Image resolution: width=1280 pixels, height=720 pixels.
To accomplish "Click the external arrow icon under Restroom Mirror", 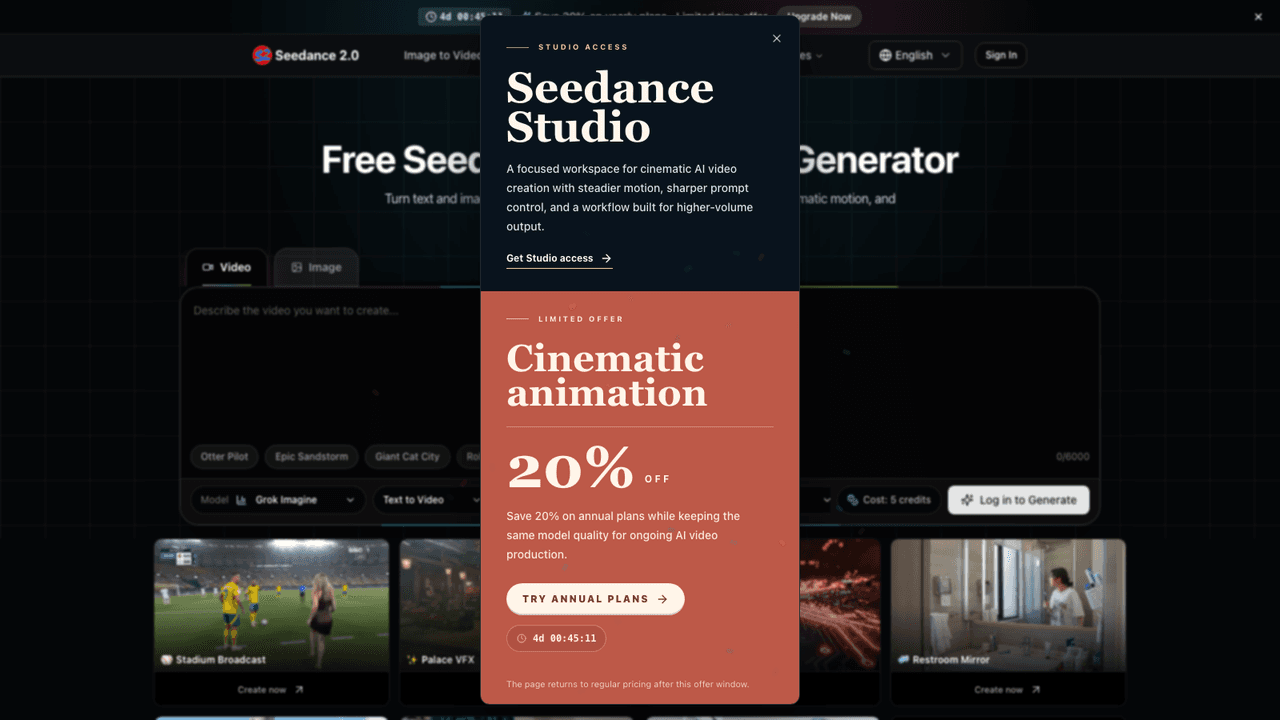I will coord(1035,690).
